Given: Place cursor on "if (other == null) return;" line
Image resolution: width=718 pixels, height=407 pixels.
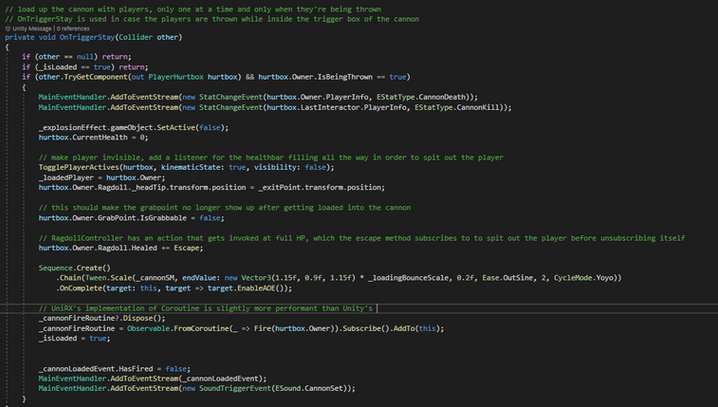Looking at the screenshot, I should 76,57.
